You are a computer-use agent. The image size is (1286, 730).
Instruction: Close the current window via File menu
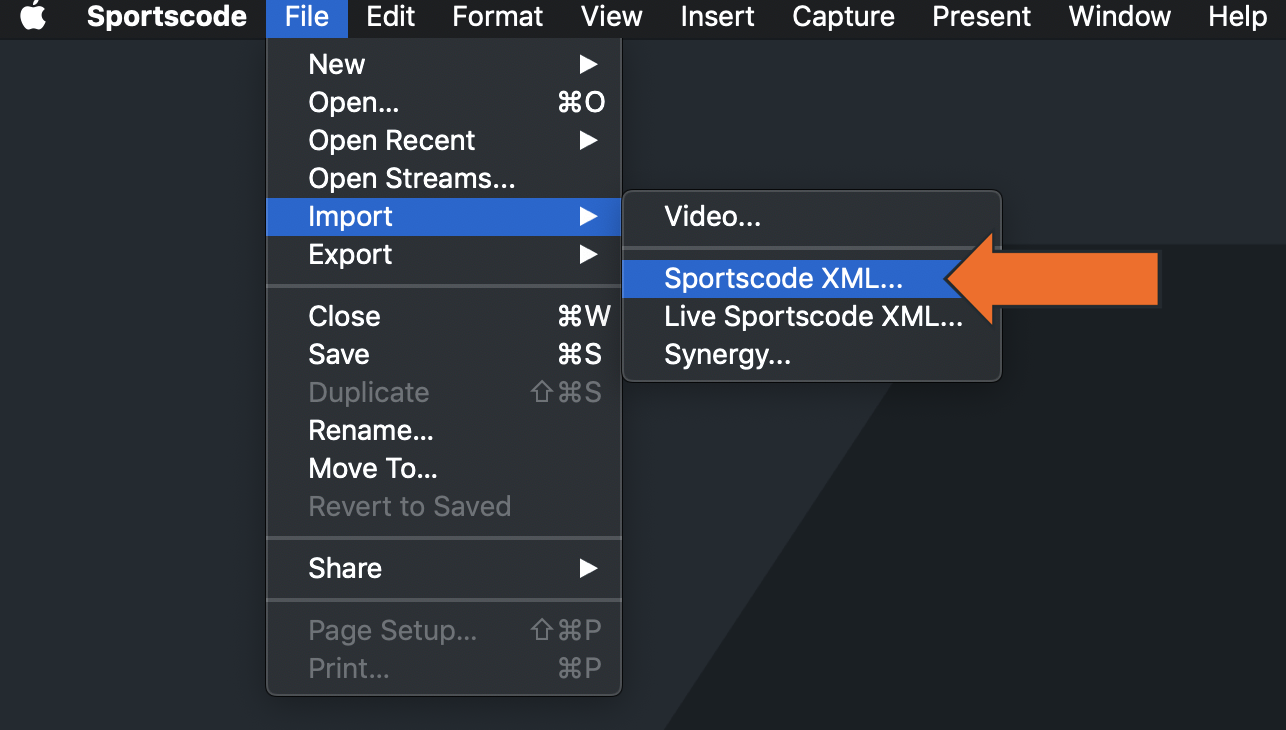pos(344,316)
